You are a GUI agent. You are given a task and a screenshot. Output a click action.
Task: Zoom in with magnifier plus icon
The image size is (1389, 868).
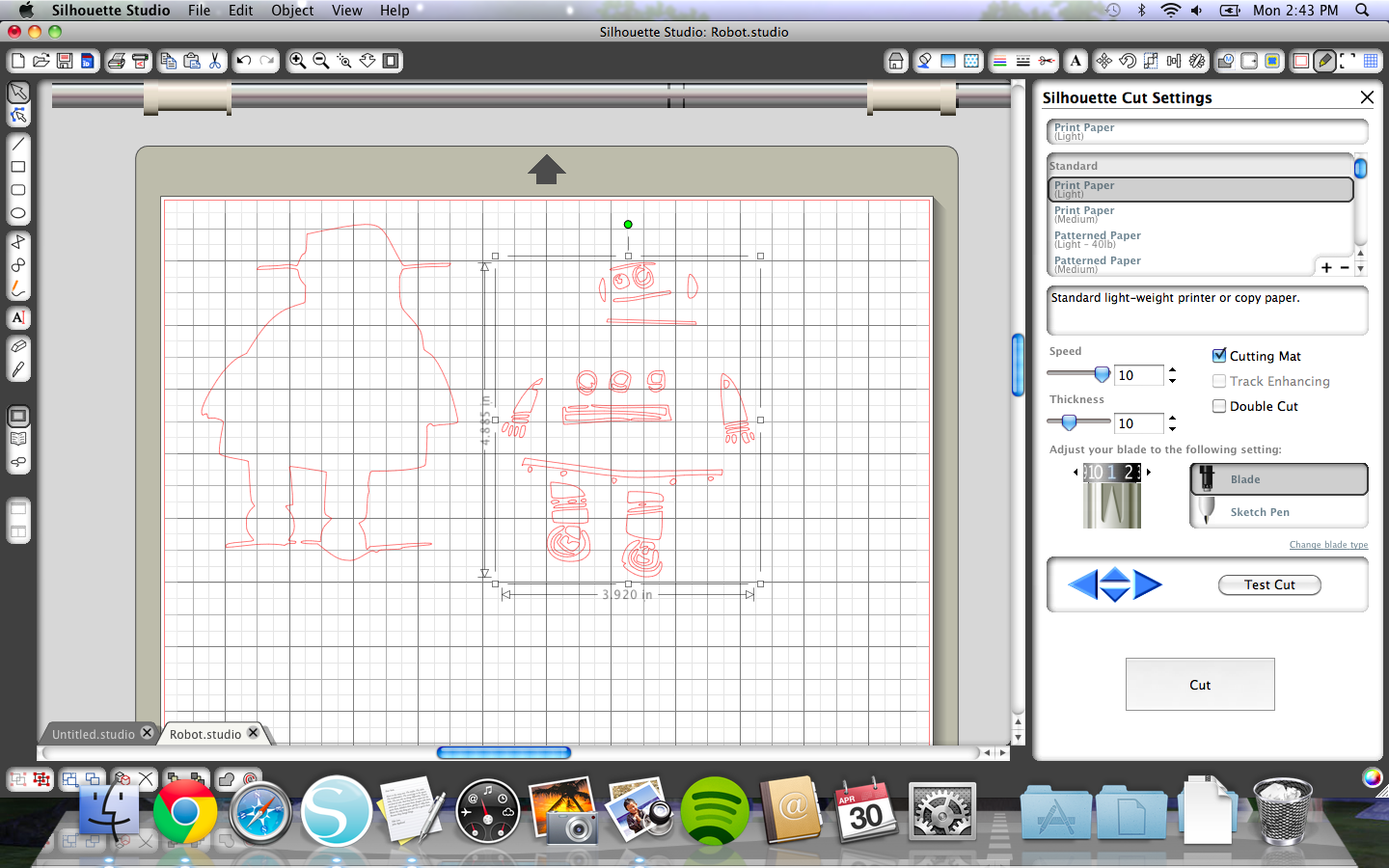(x=298, y=61)
